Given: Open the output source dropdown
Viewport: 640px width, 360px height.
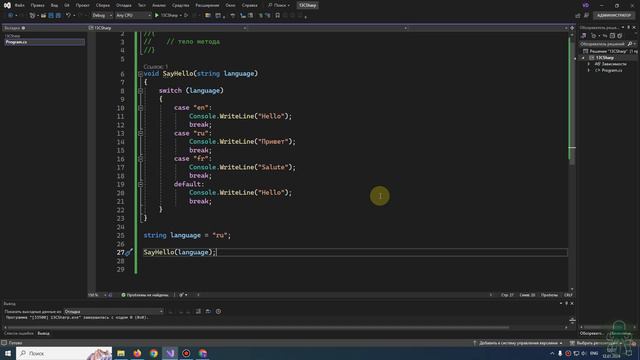Looking at the screenshot, I should coord(113,311).
